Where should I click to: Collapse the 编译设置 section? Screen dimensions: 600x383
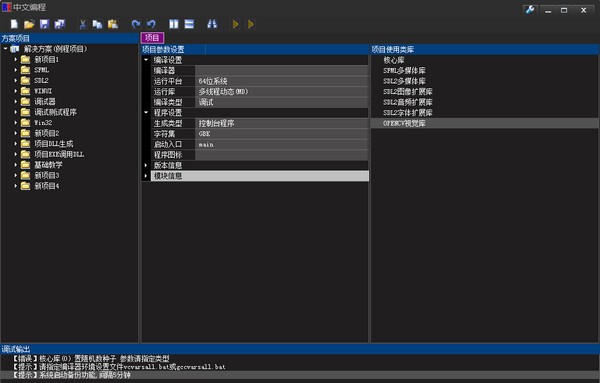click(x=146, y=60)
